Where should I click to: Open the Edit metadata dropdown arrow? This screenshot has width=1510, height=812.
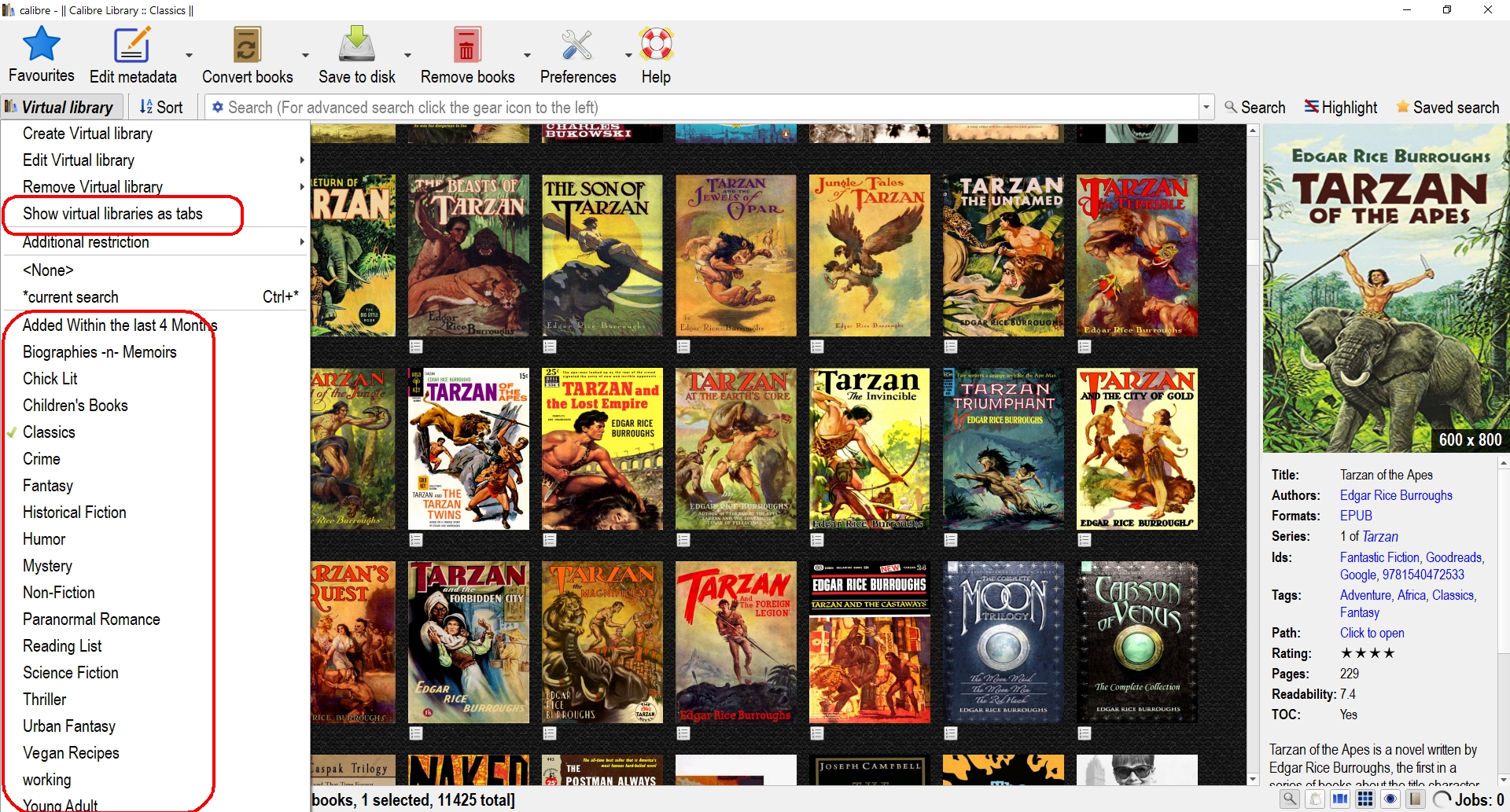click(x=189, y=55)
